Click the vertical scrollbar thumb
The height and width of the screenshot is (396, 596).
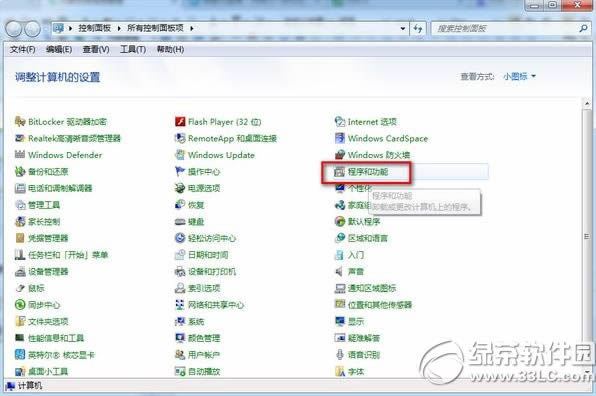click(587, 236)
